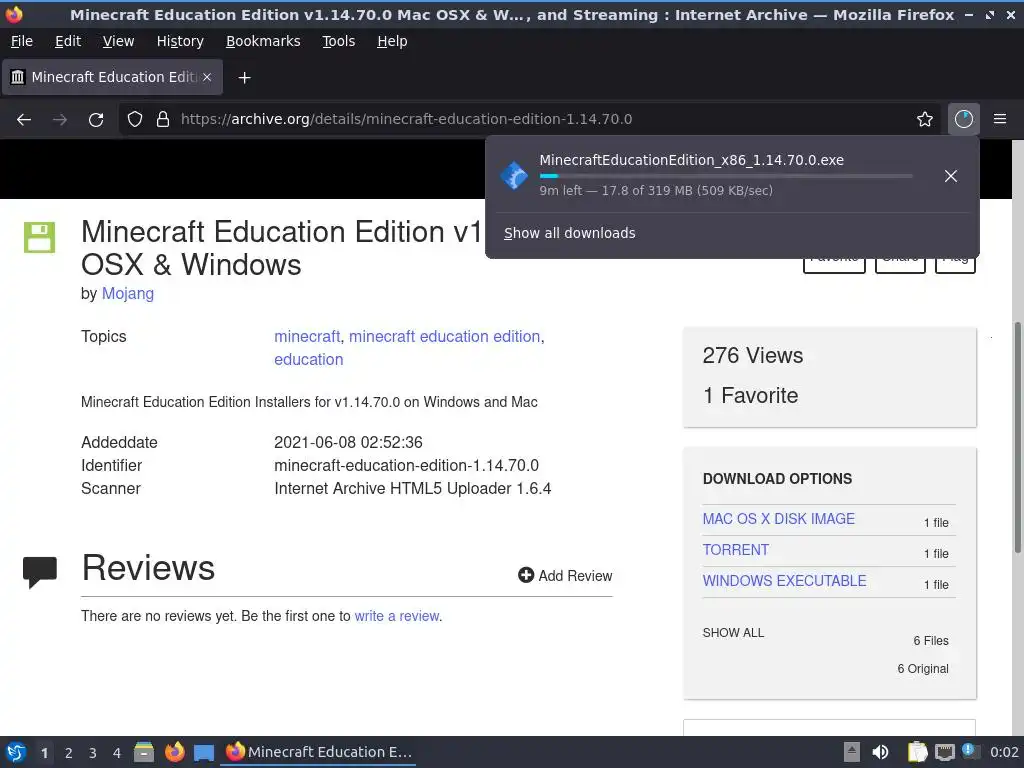Click the green floppy disk software icon
The width and height of the screenshot is (1024, 768).
[x=39, y=237]
